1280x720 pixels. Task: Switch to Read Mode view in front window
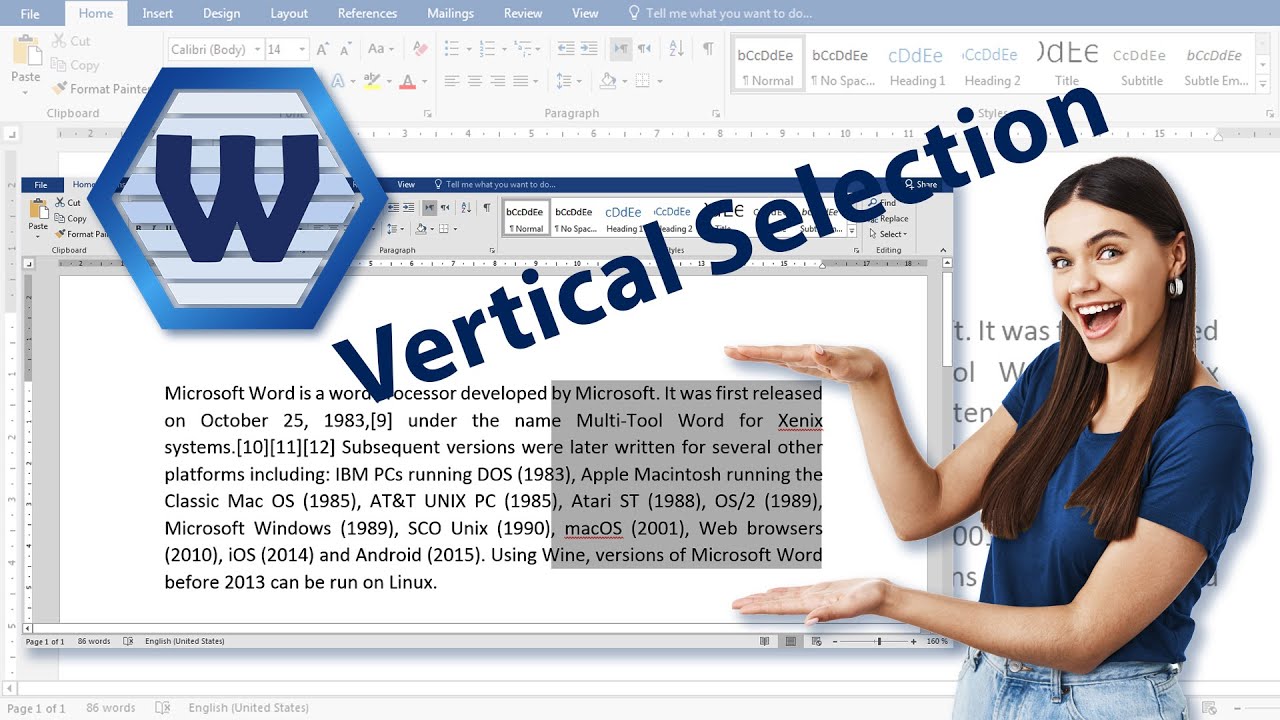pos(765,641)
